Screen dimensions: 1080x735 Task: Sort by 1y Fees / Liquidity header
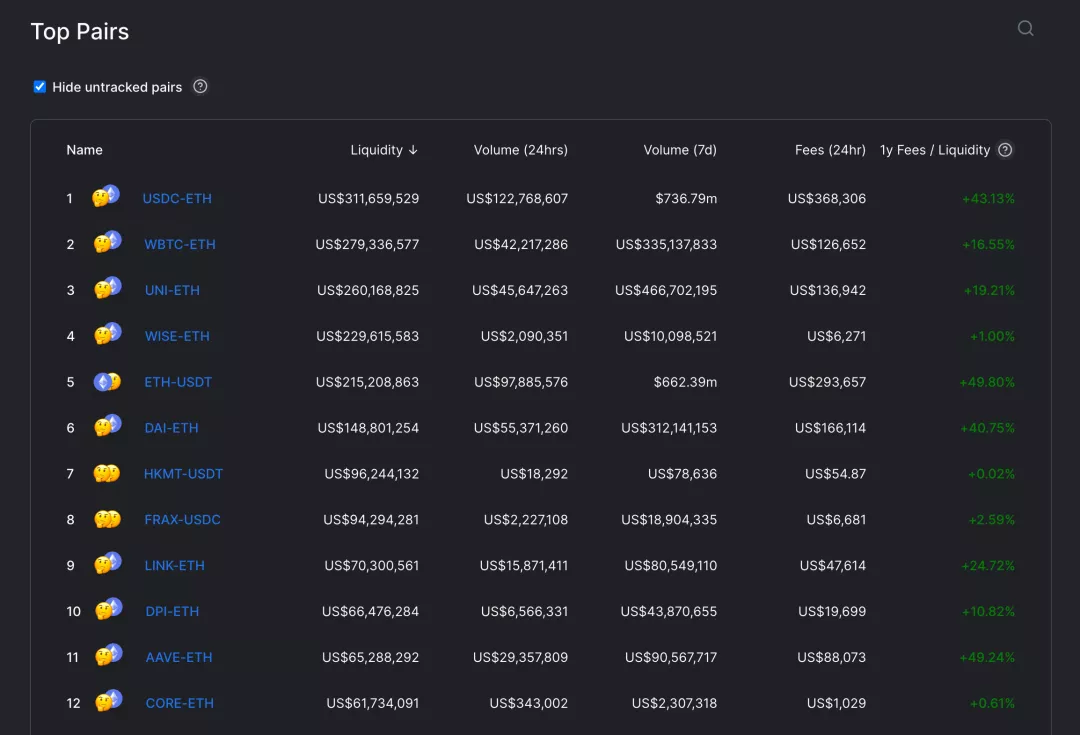click(x=935, y=150)
